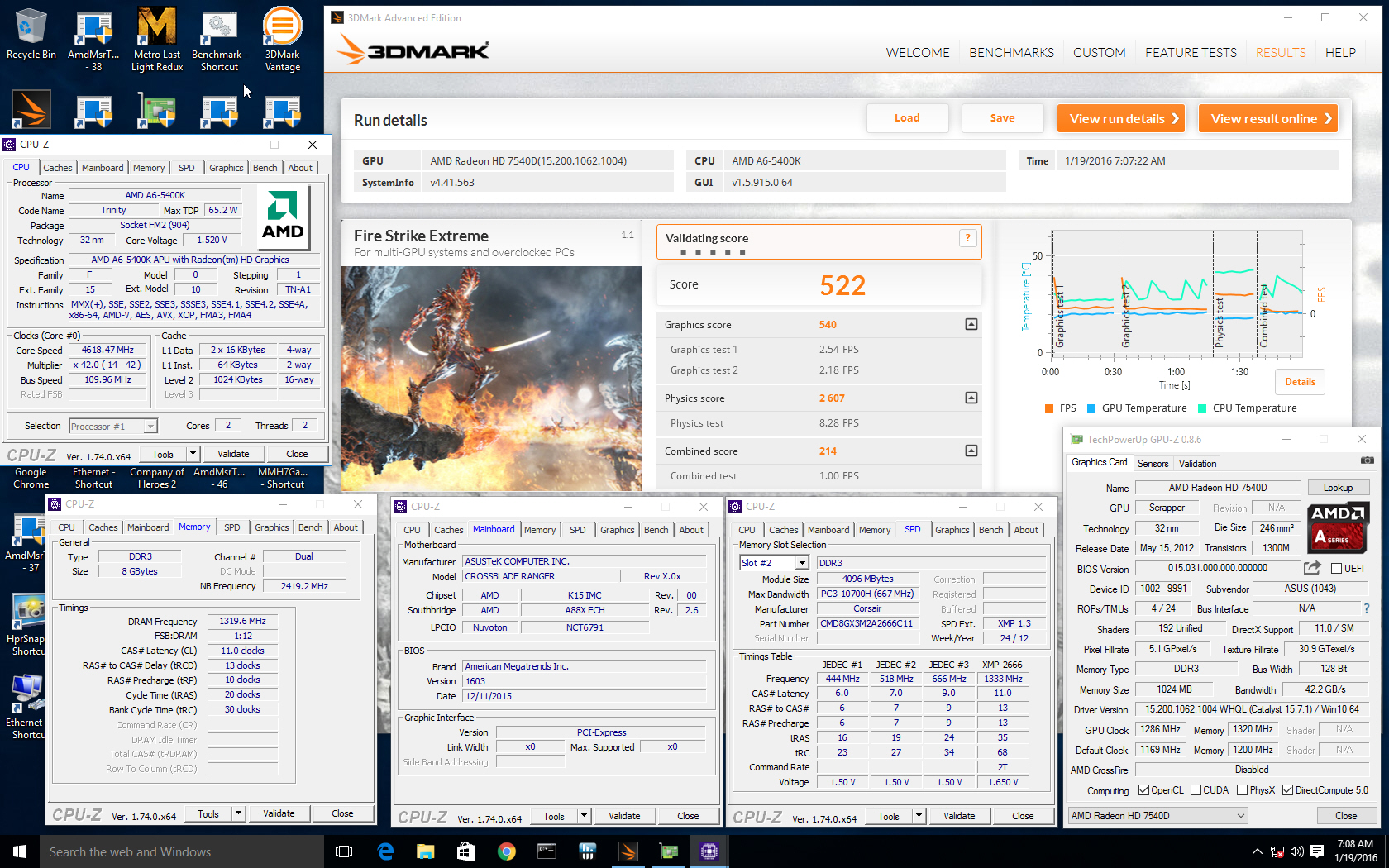Click the Save button in Run details

point(1002,118)
